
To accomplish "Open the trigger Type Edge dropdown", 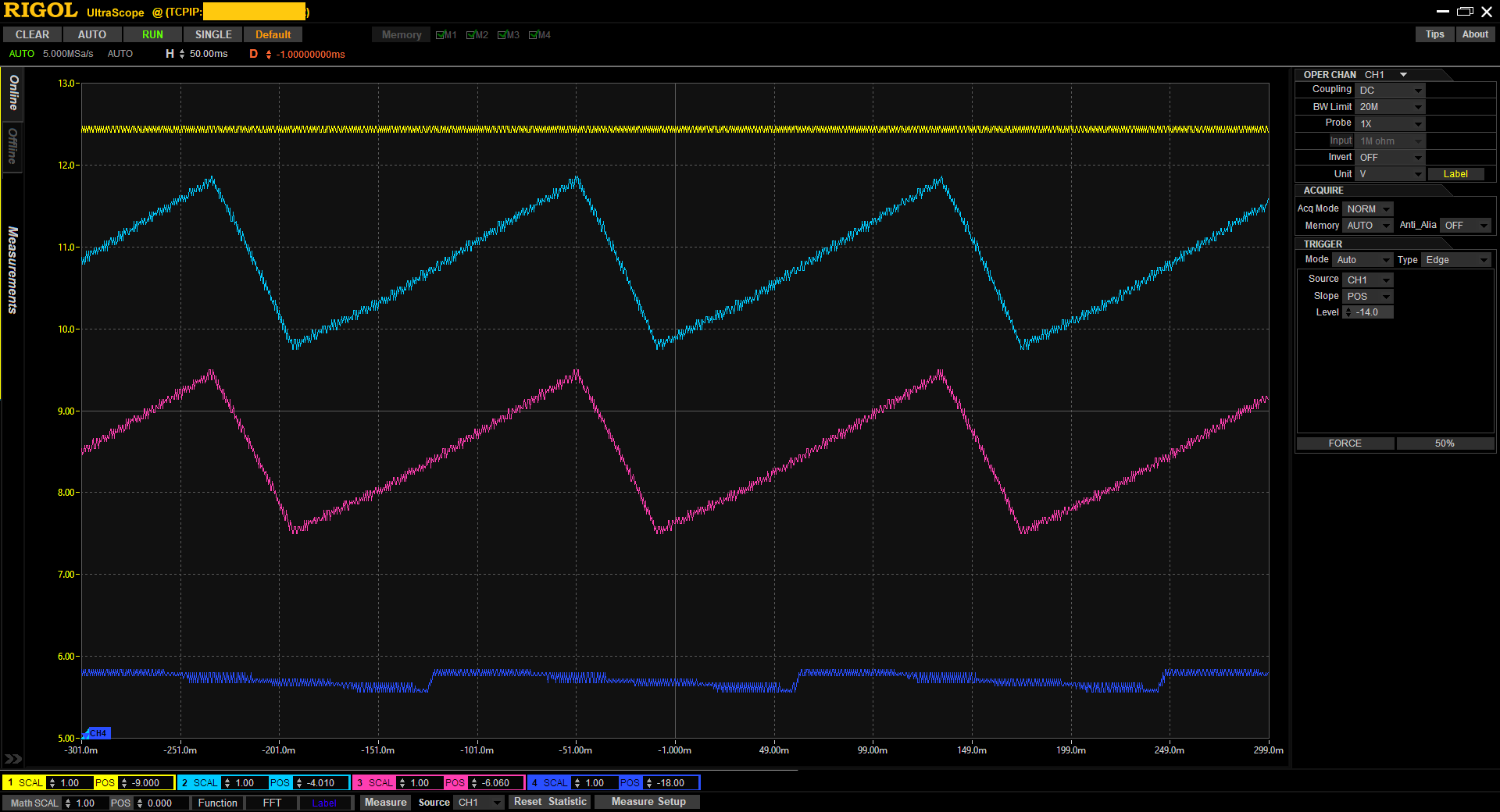I will [x=1456, y=260].
